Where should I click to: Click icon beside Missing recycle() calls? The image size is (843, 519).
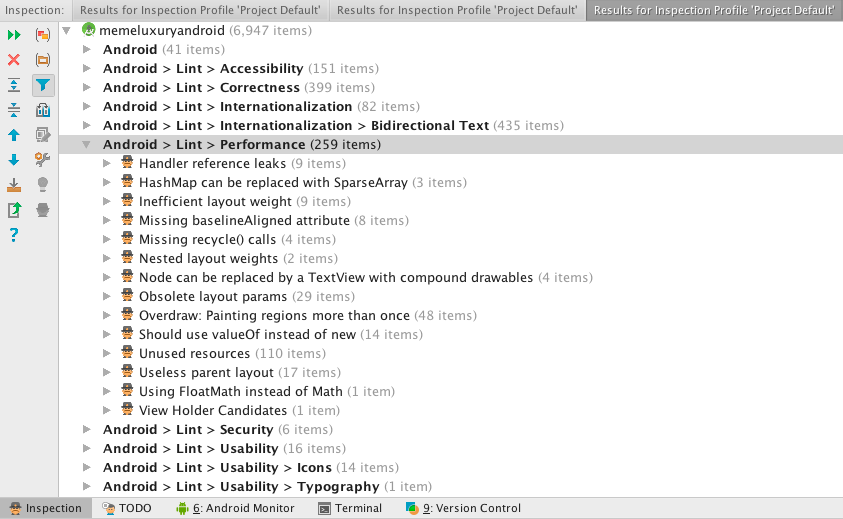point(127,238)
